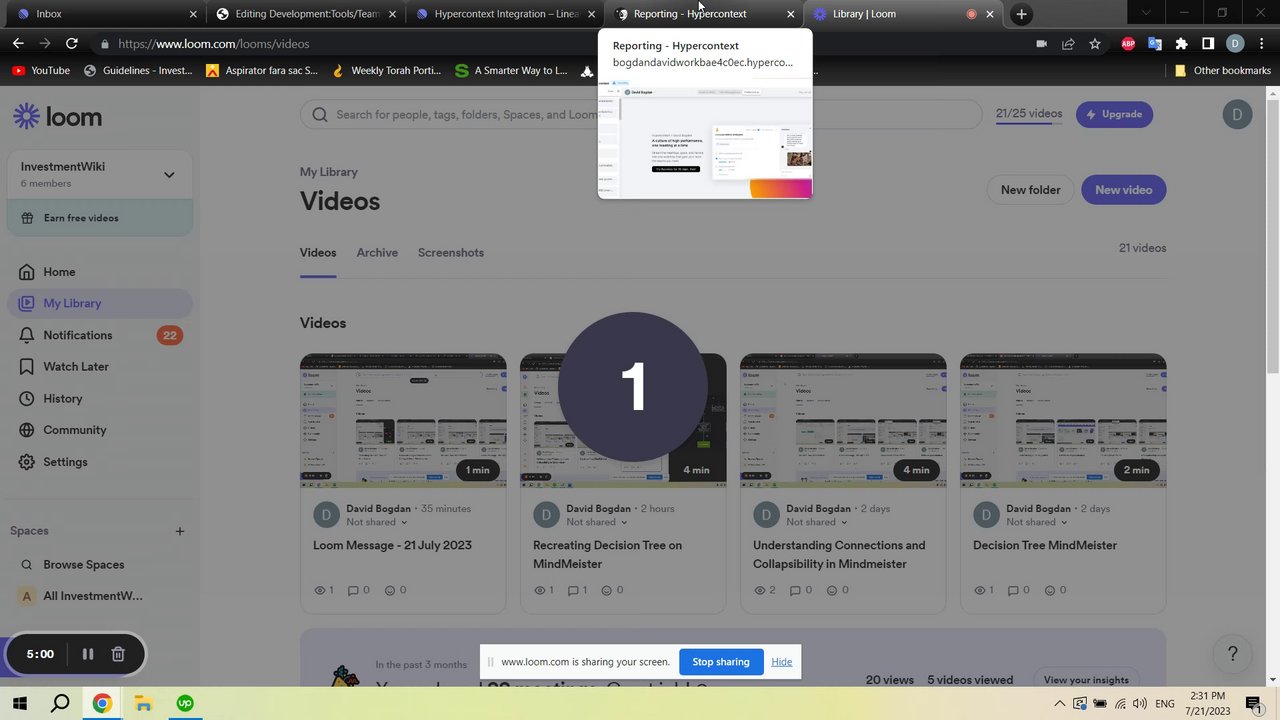Click the 21/25 videos counter
The image size is (1280, 720).
pos(1029,114)
